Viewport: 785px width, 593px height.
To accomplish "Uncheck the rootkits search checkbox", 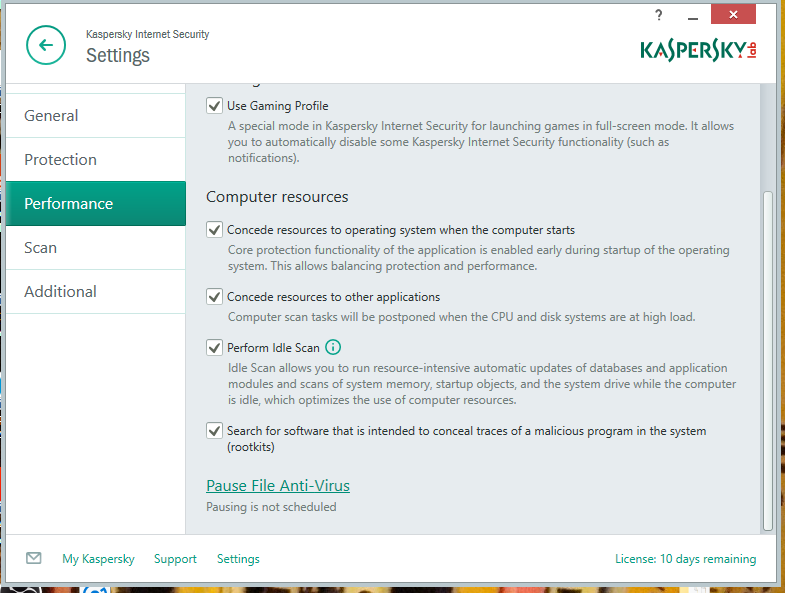I will tap(214, 431).
